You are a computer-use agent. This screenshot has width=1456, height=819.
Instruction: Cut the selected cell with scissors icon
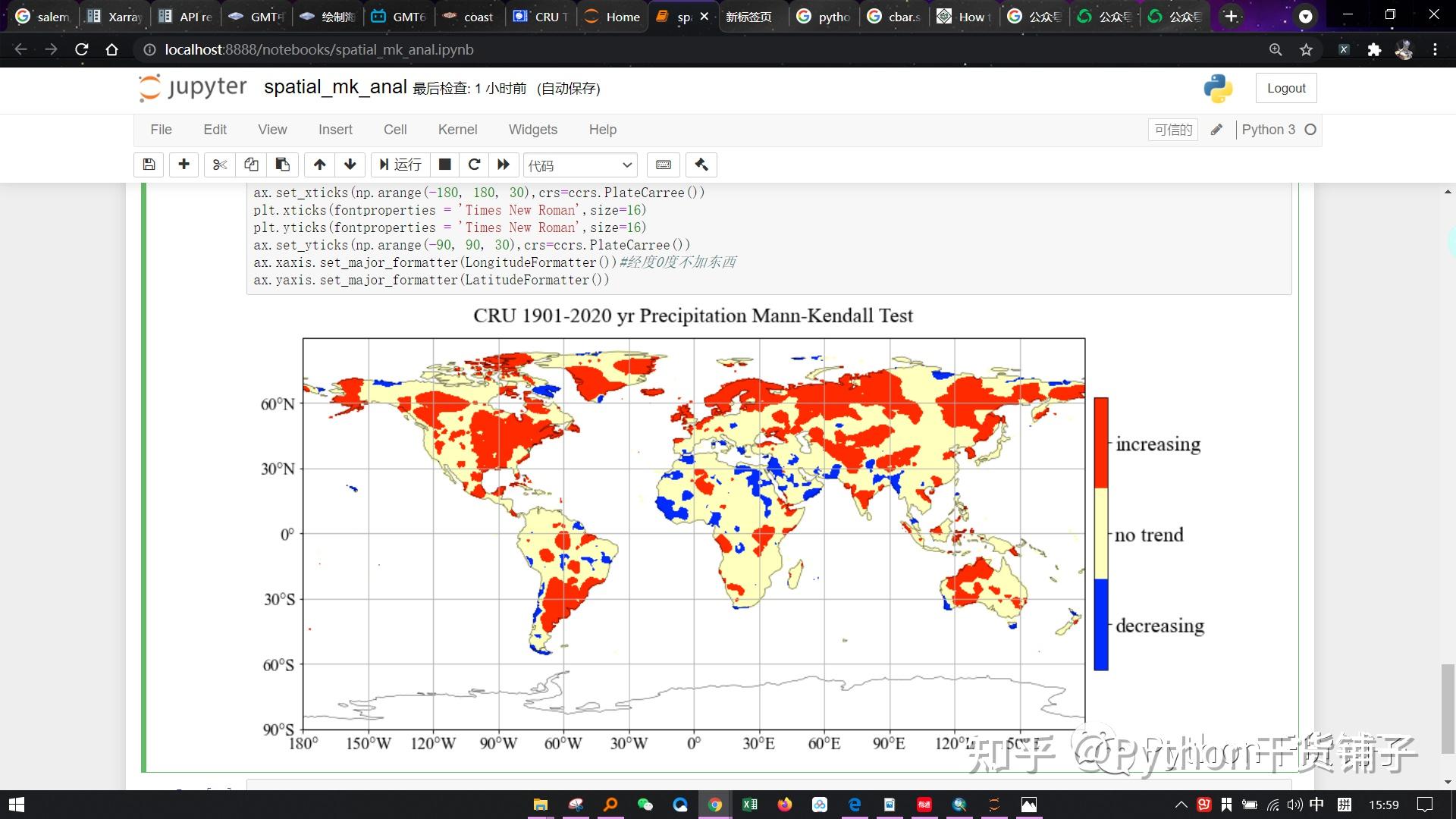[220, 165]
